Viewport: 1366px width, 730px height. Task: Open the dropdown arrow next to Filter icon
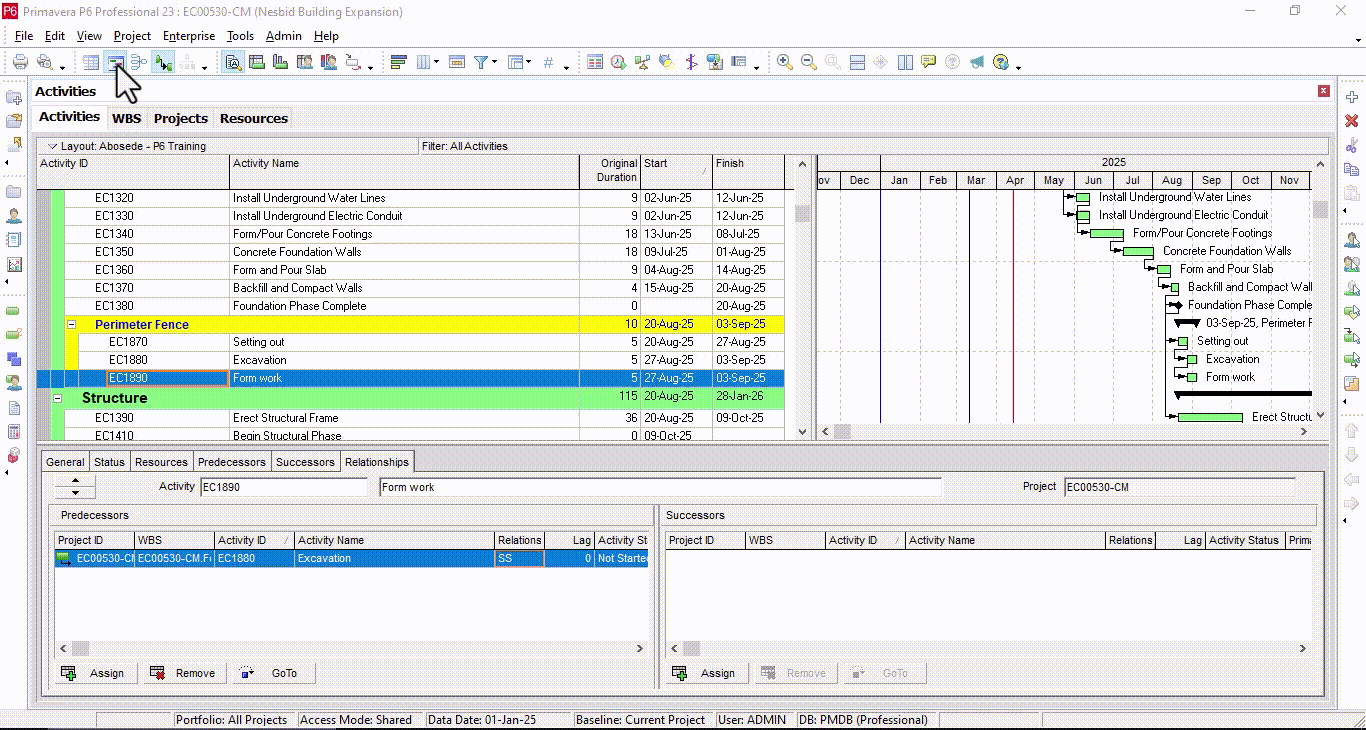point(495,63)
